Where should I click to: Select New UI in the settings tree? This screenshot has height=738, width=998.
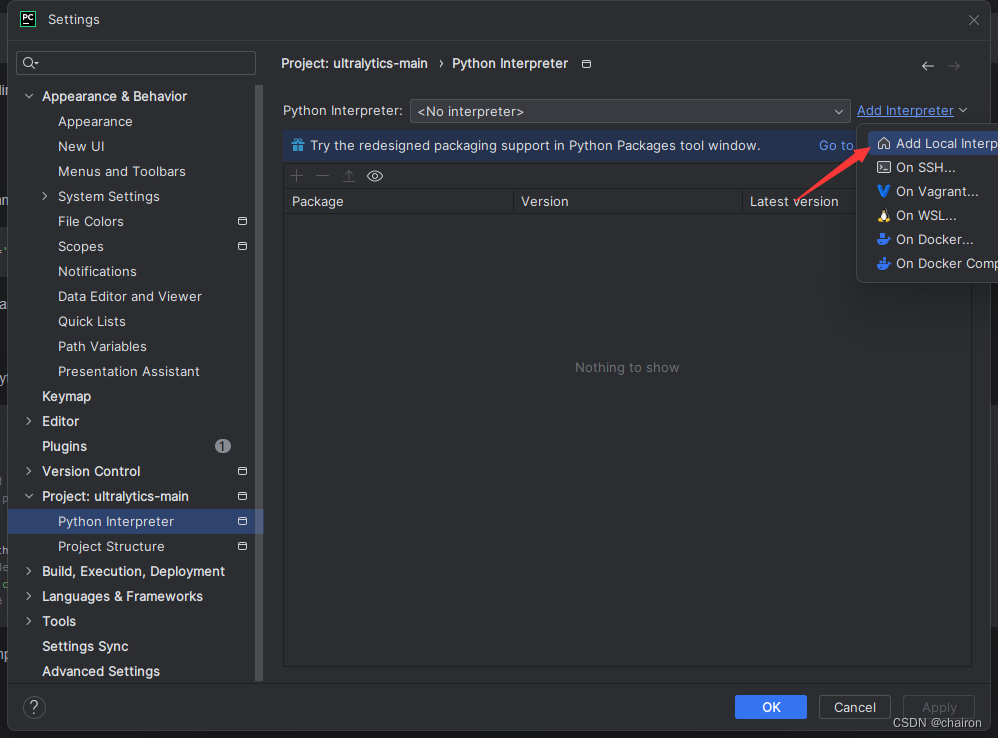(81, 146)
